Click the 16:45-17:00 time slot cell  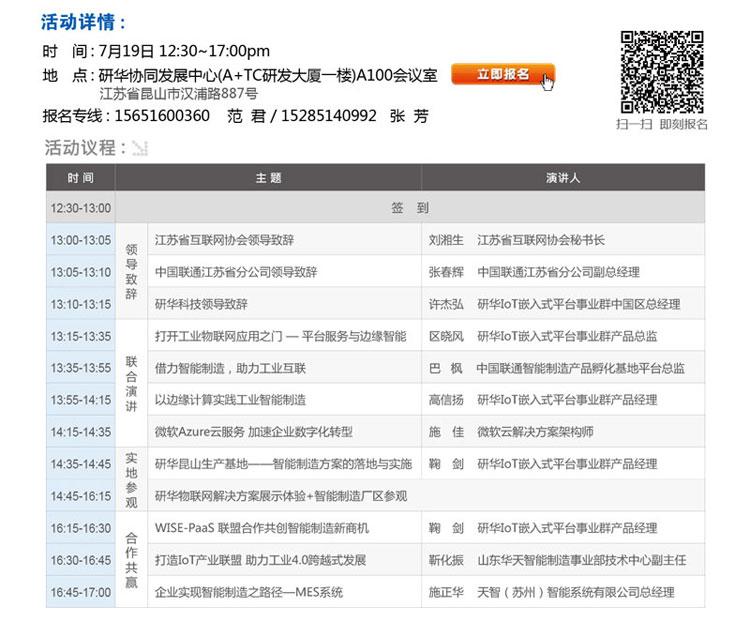pos(81,592)
